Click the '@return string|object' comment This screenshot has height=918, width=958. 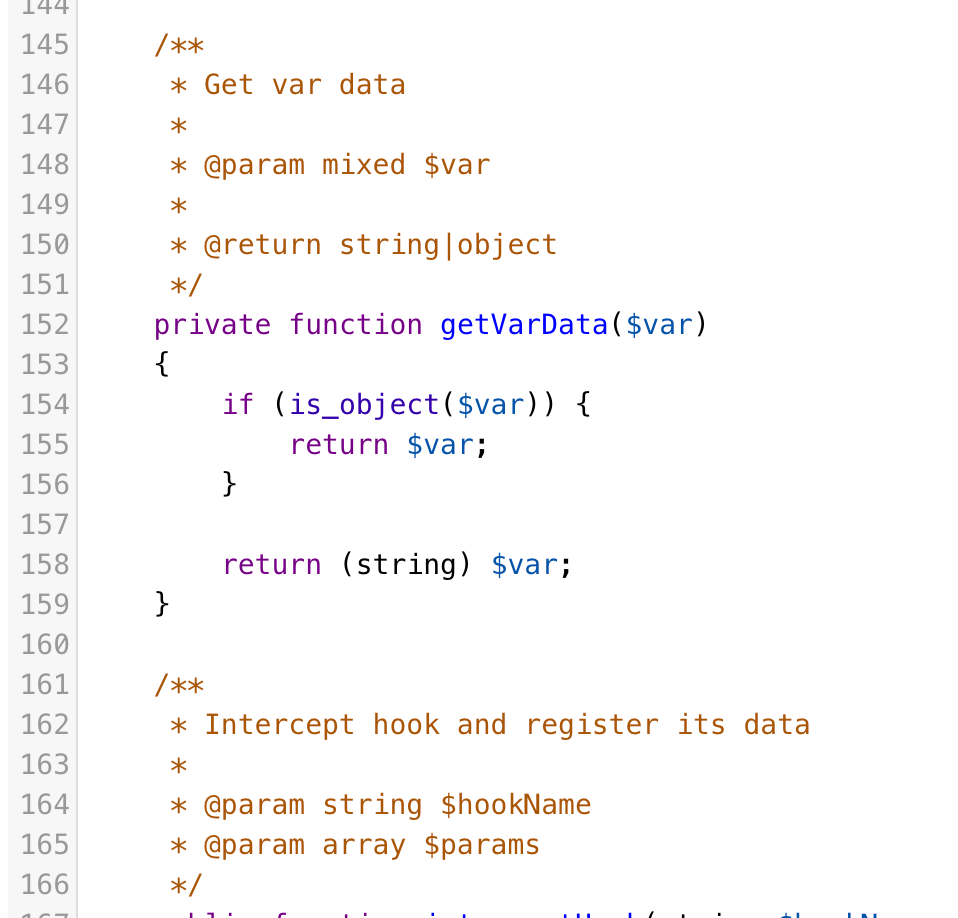[x=380, y=245]
